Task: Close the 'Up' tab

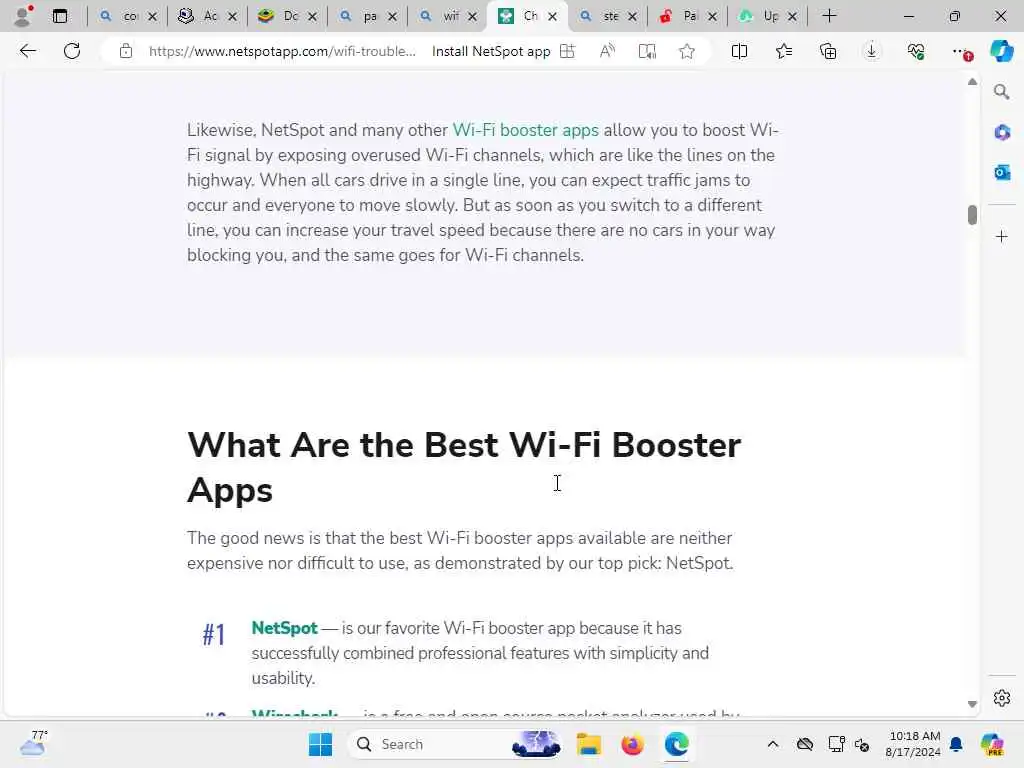Action: [792, 16]
